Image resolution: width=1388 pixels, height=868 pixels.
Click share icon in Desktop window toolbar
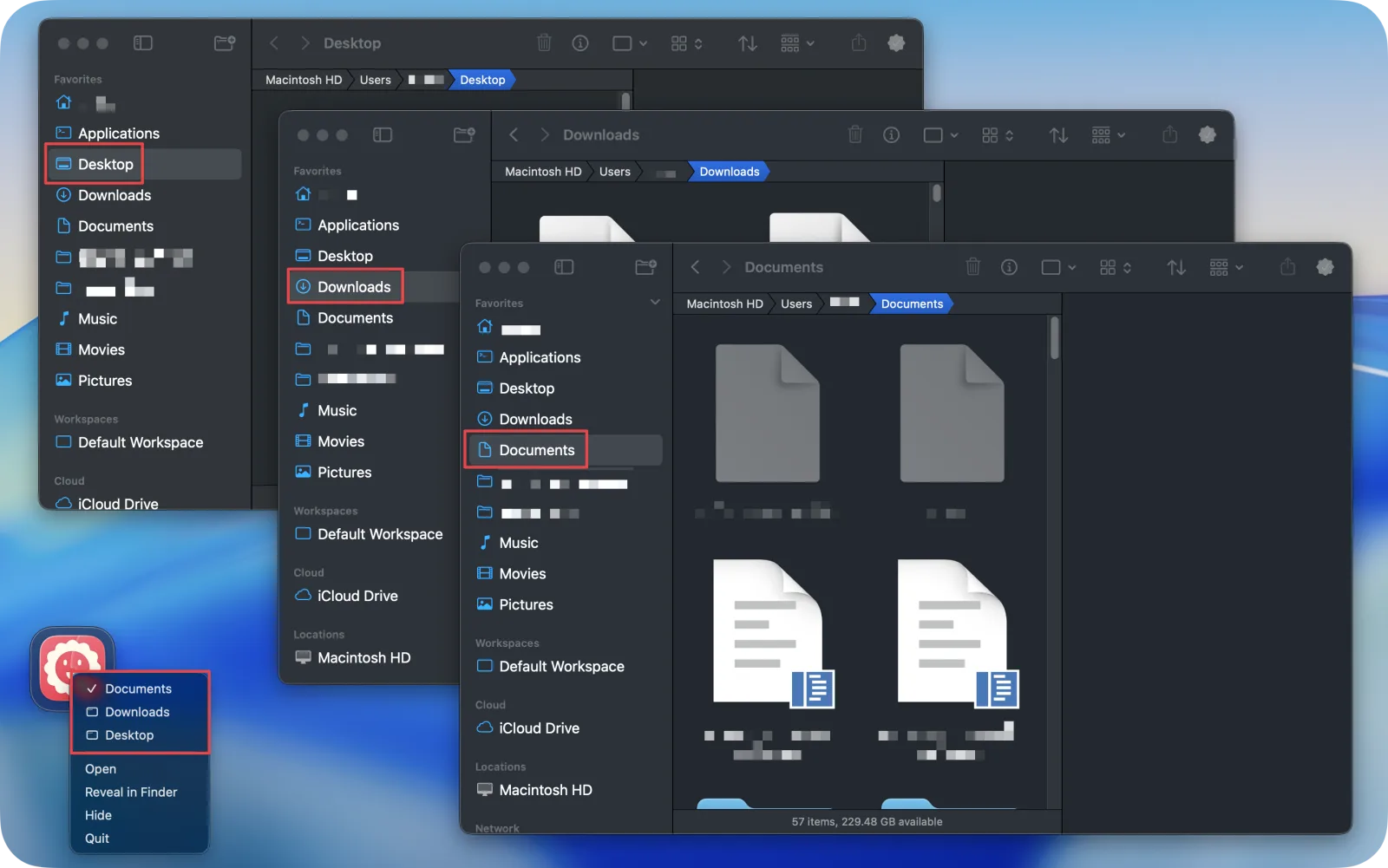(859, 42)
